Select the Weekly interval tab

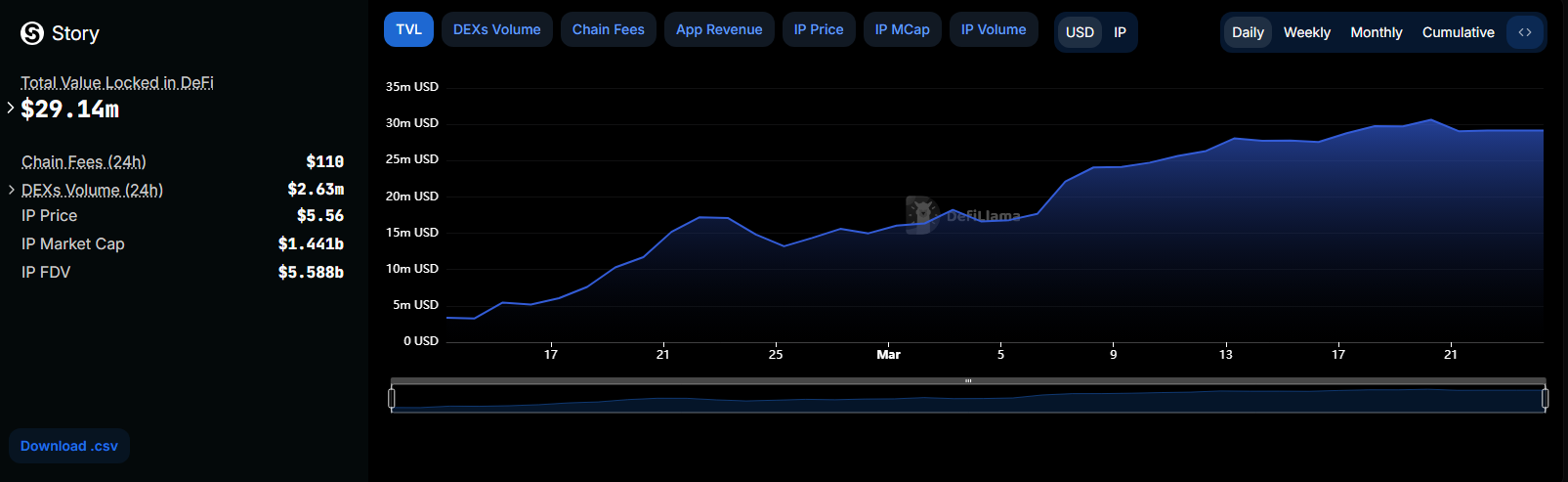1307,32
